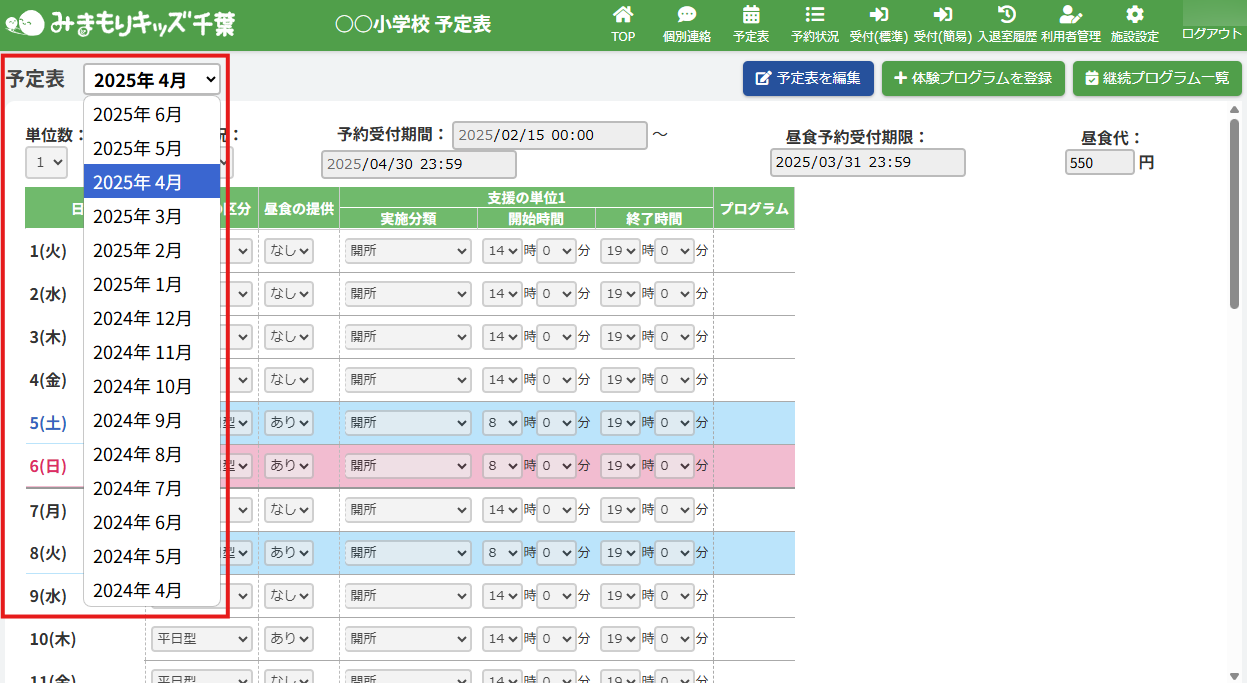Expand 実施分類 dropdown for 5(土)

tap(407, 422)
